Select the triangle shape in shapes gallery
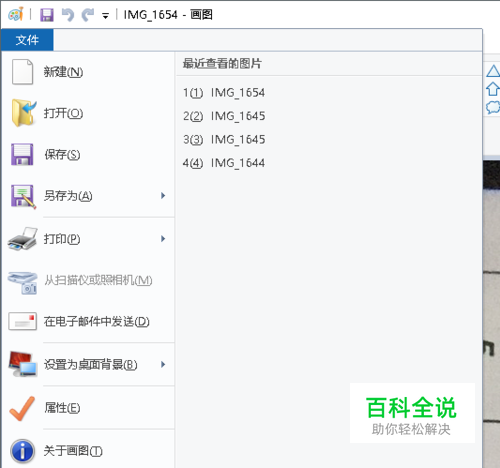The width and height of the screenshot is (500, 468). [493, 71]
